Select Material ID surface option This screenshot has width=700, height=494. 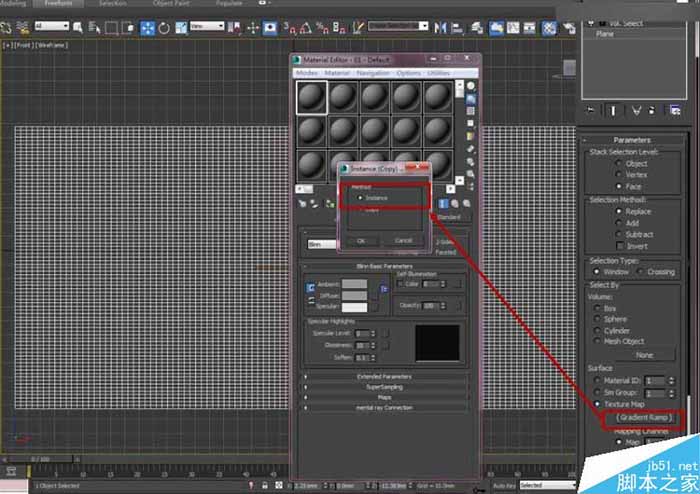pyautogui.click(x=597, y=381)
